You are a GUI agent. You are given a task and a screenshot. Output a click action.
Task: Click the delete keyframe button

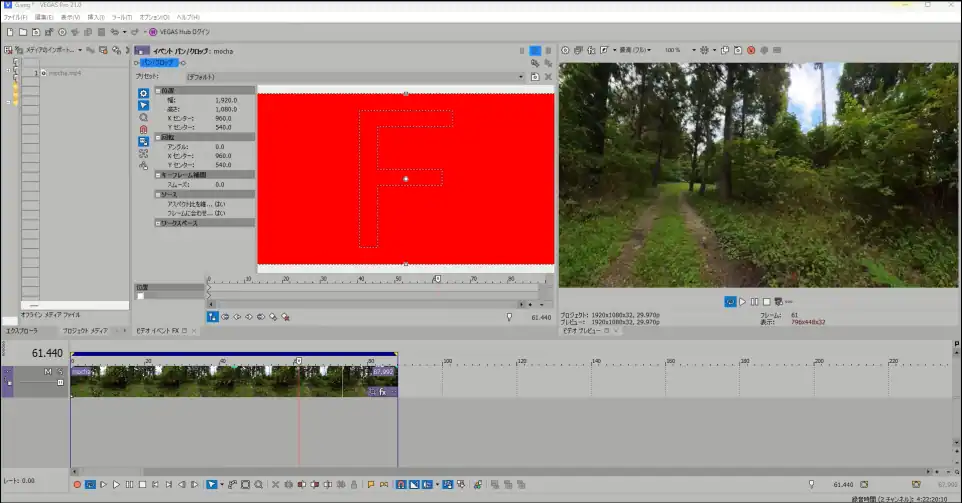click(x=285, y=317)
